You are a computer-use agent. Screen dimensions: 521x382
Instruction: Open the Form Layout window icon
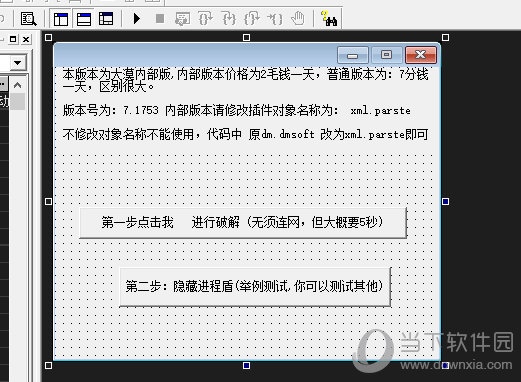[106, 19]
